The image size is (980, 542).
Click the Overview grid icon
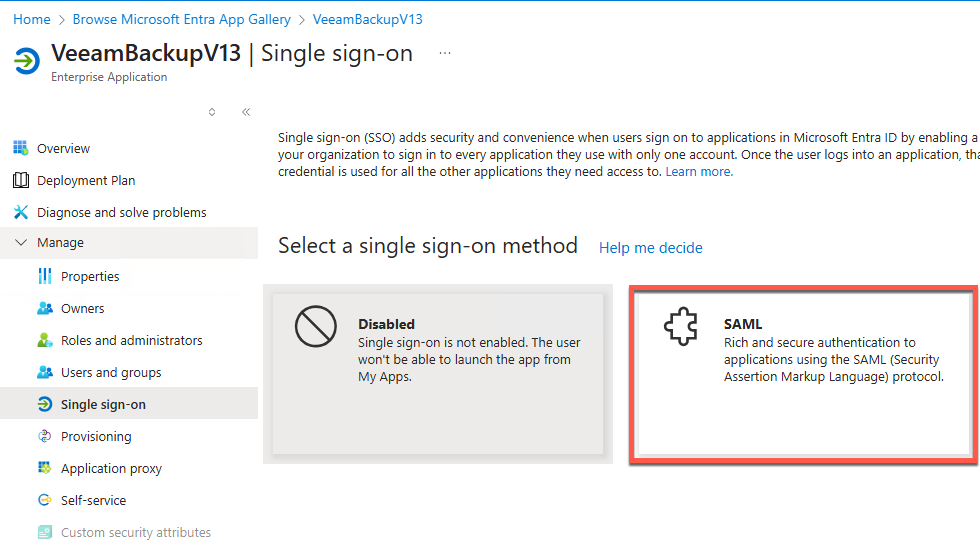20,148
